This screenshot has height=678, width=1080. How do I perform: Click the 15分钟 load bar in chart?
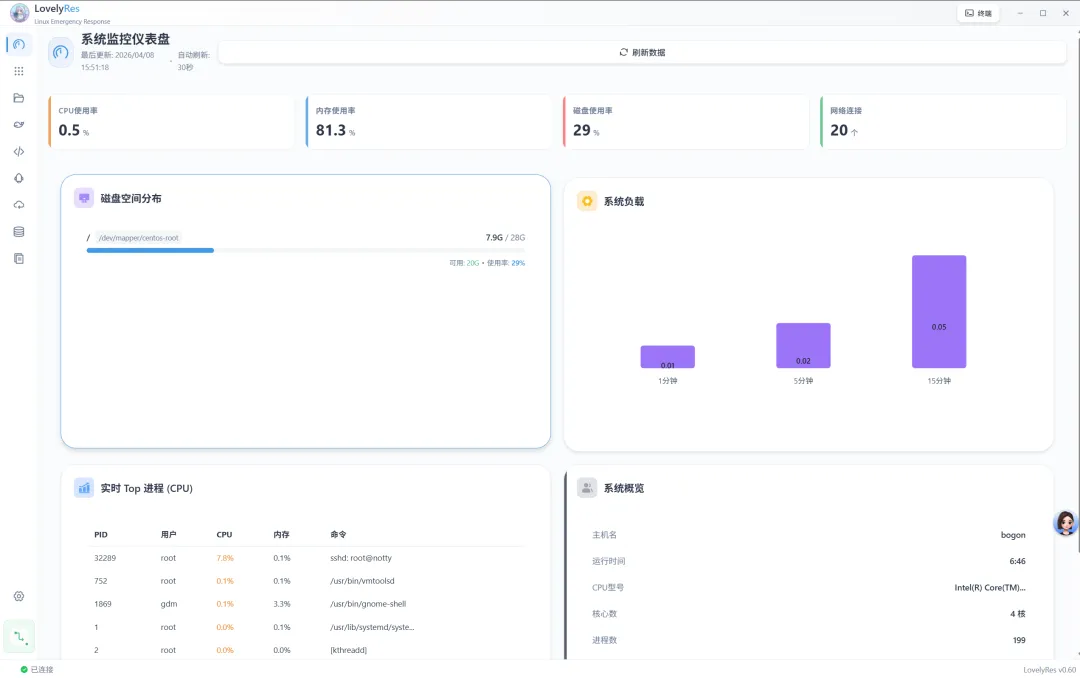tap(939, 311)
